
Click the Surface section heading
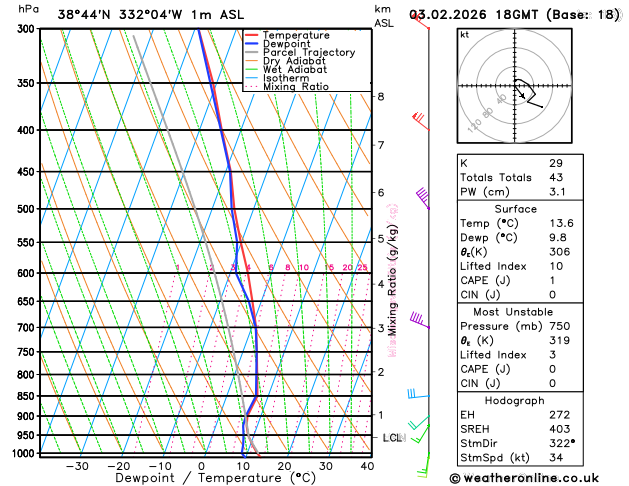(x=515, y=209)
